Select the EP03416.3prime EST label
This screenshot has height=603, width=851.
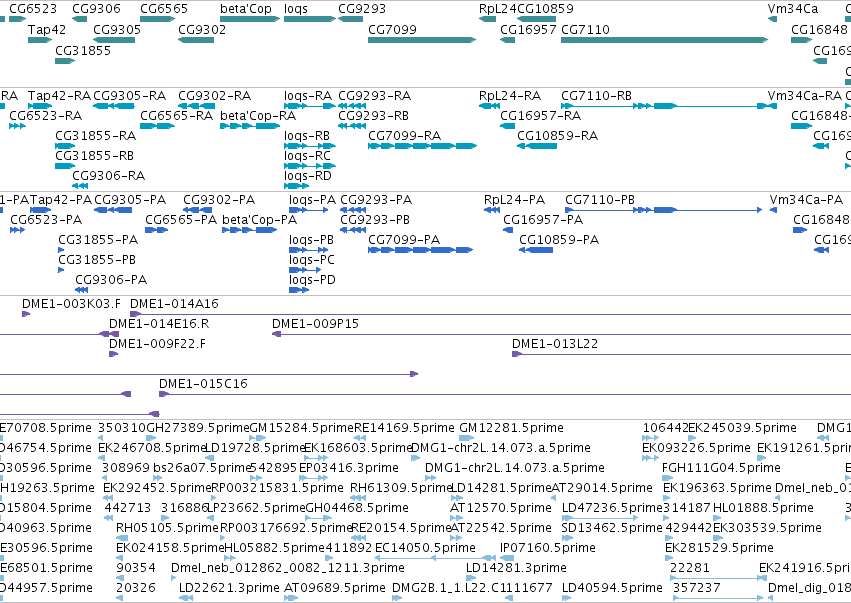pos(348,468)
